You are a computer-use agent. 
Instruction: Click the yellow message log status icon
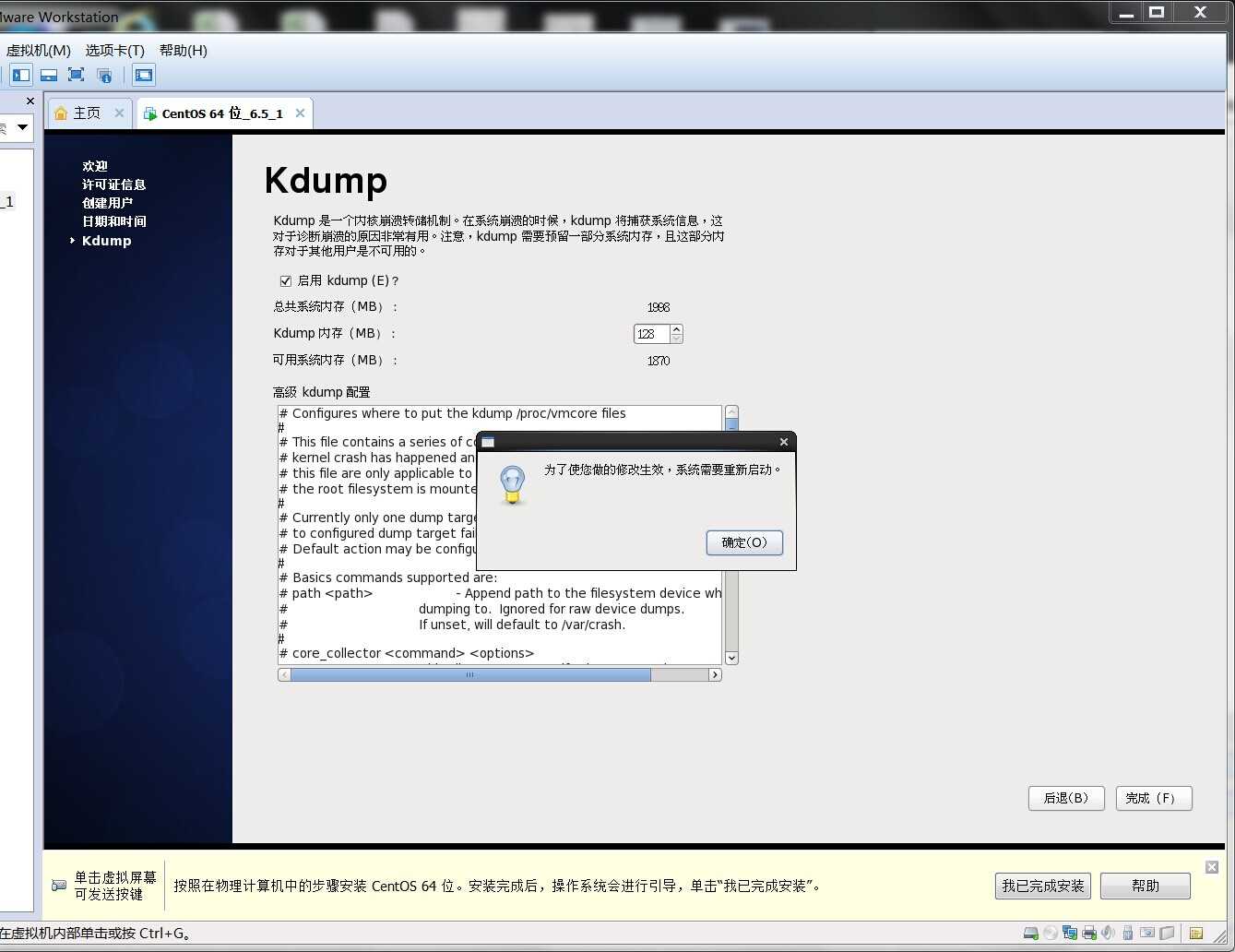(x=1196, y=933)
